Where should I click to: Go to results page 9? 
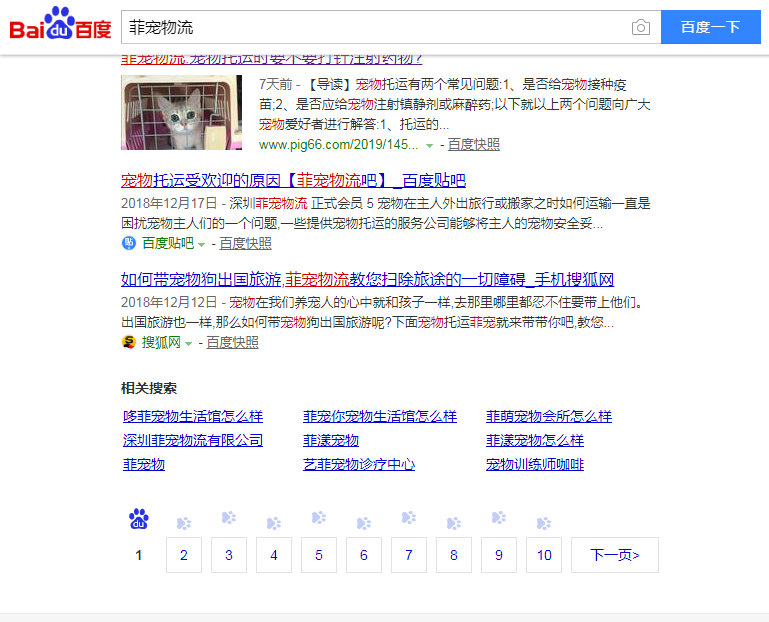499,555
